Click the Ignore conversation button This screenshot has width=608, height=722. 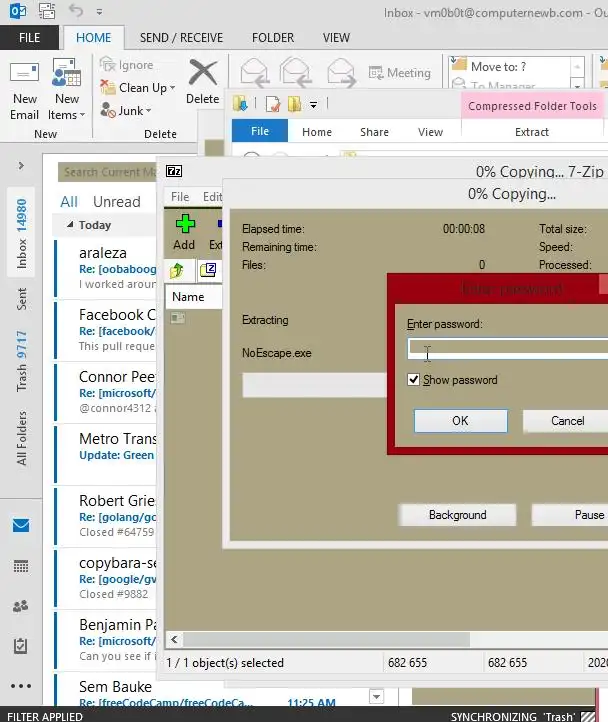[127, 65]
